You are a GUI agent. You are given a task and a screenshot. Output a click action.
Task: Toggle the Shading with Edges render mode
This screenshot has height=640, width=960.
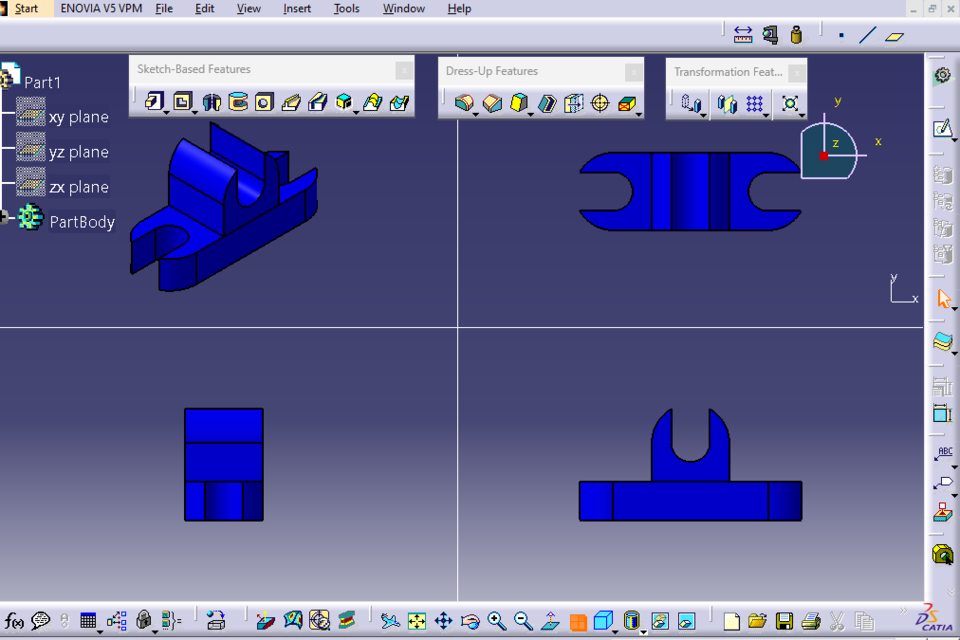tap(631, 621)
